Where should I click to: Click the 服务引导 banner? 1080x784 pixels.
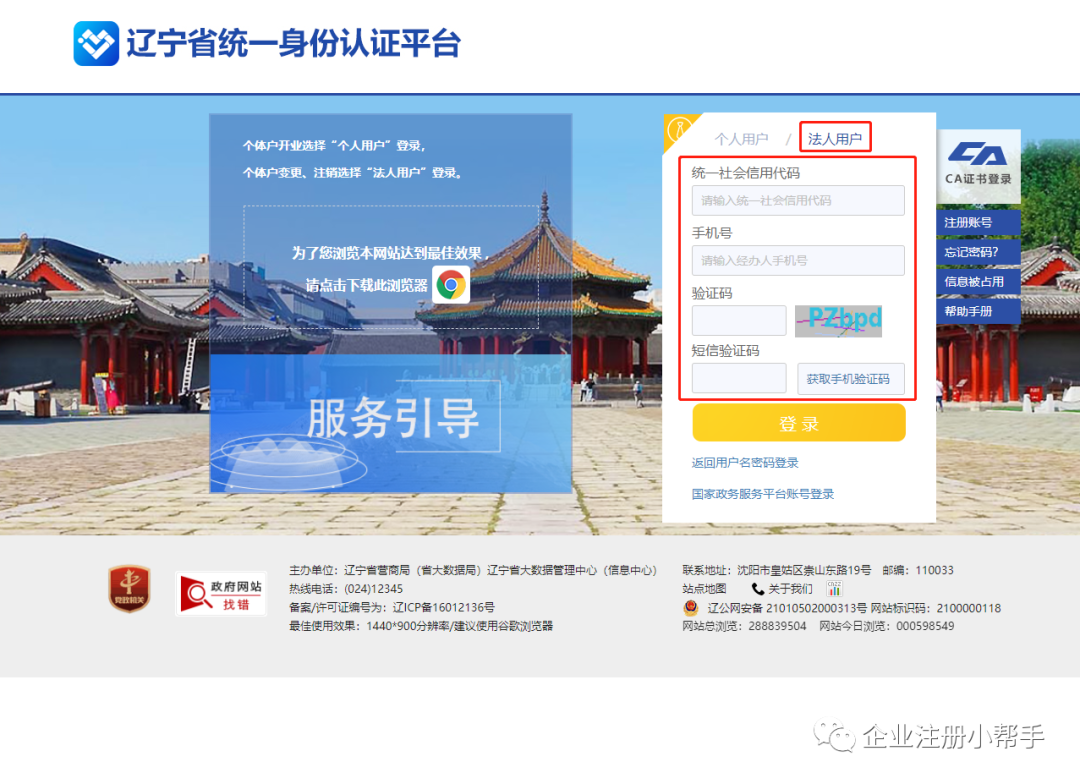click(391, 420)
